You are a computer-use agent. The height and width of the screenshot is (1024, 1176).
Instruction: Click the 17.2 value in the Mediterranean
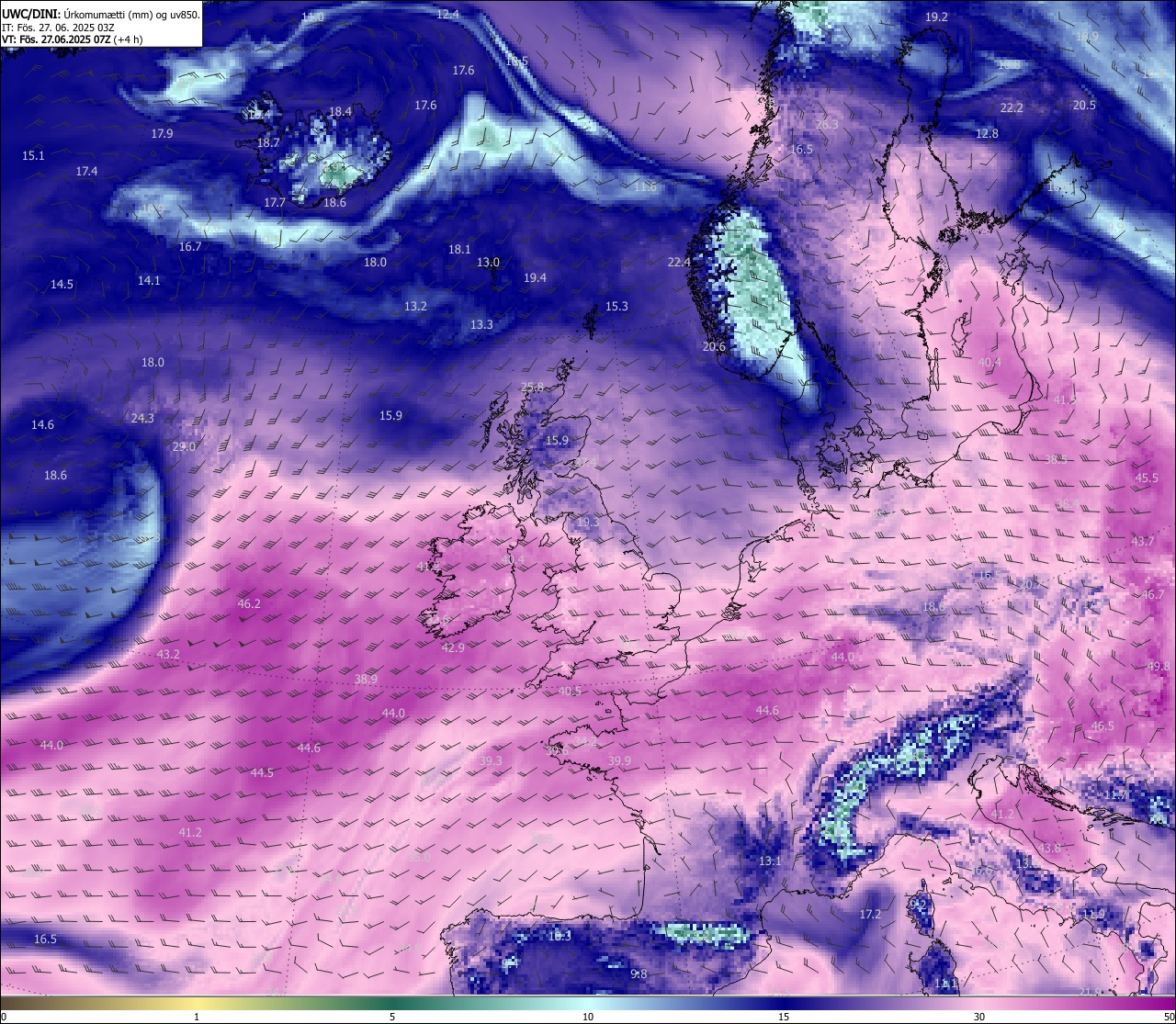coord(870,914)
